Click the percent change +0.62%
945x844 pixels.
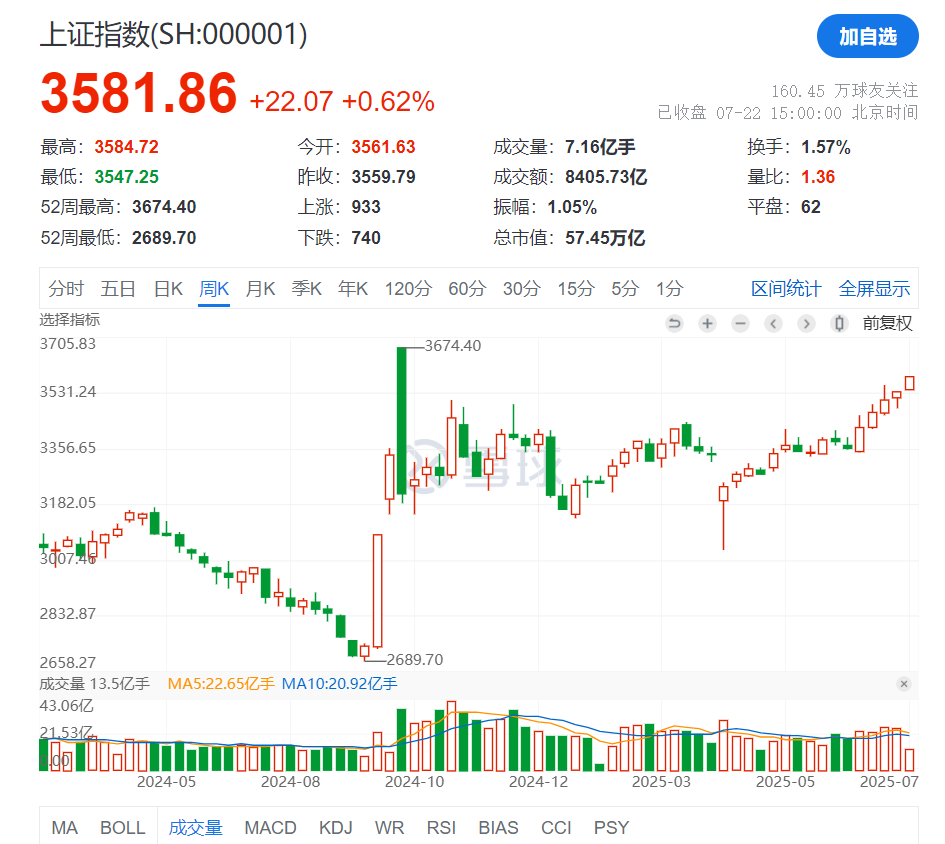pyautogui.click(x=388, y=101)
